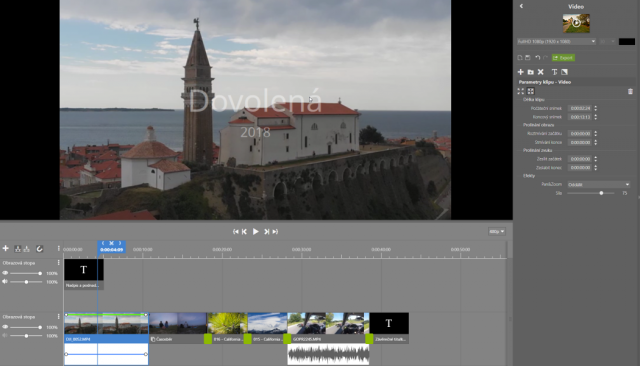Create a new video project
This screenshot has height=366, width=640.
coord(520,58)
